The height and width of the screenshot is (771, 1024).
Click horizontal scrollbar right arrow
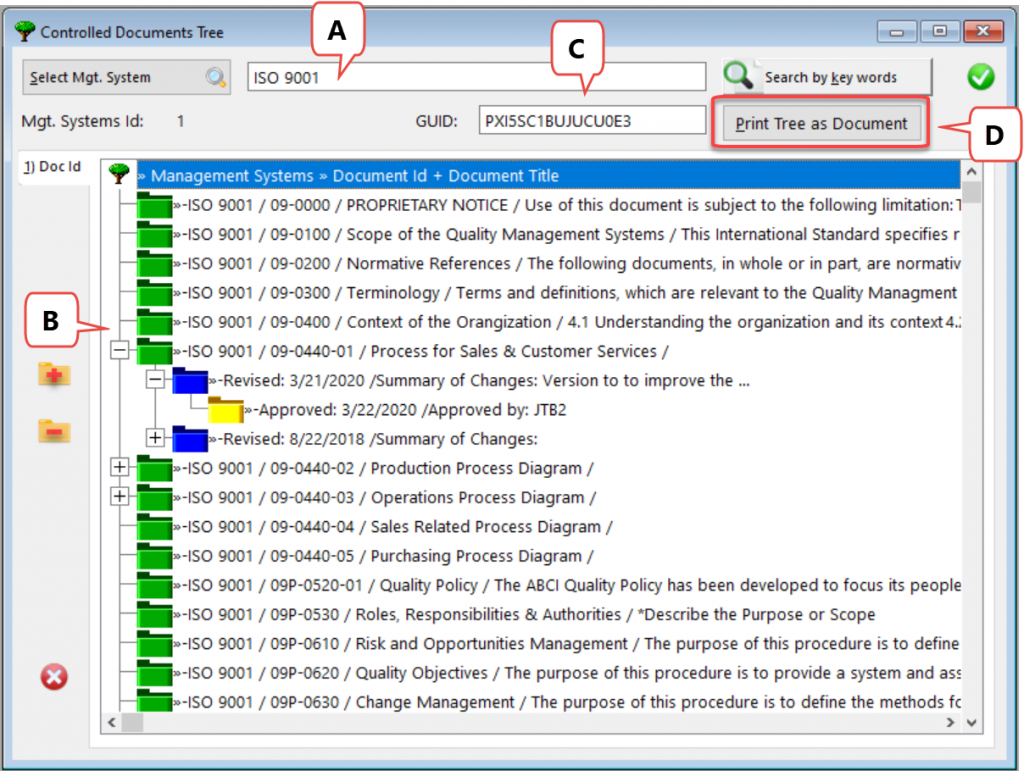[x=950, y=722]
